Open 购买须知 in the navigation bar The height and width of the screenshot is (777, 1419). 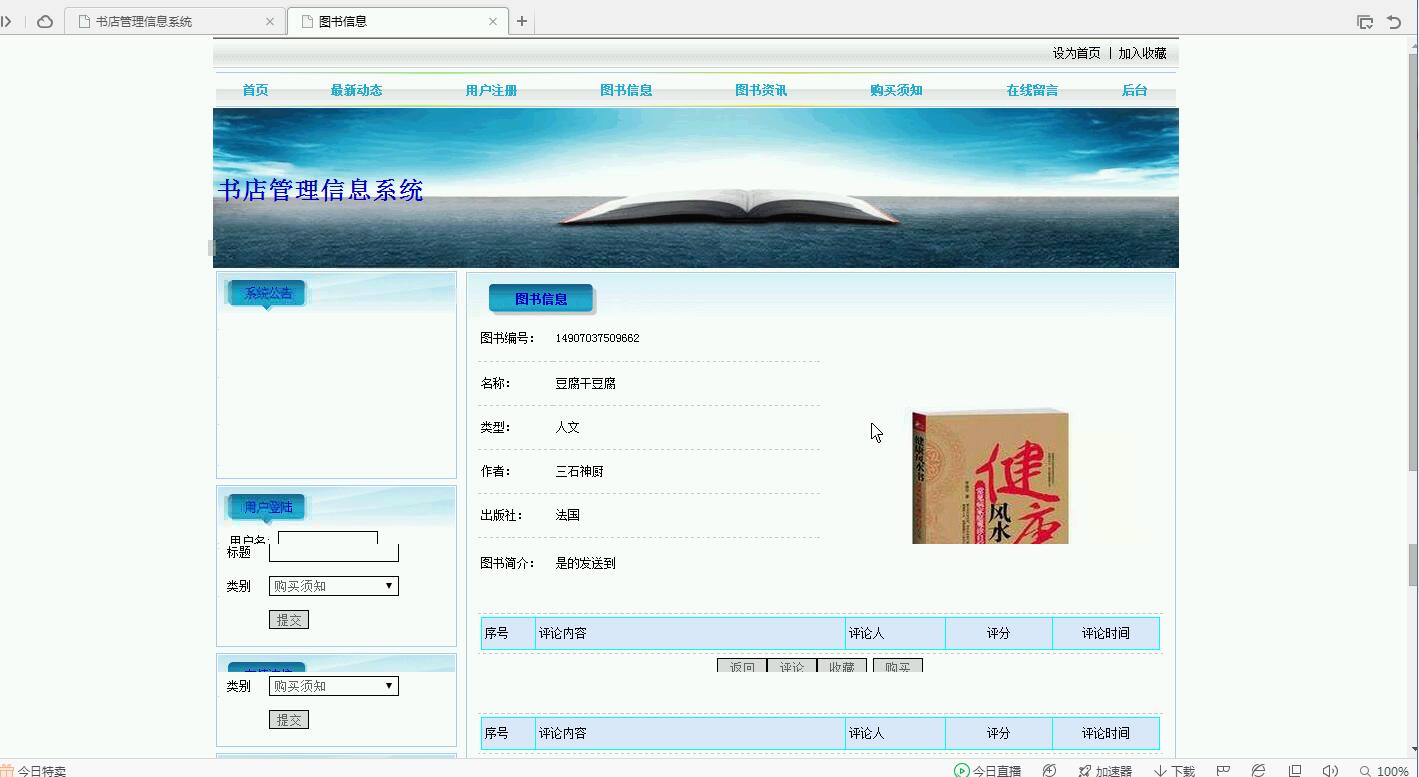point(896,90)
